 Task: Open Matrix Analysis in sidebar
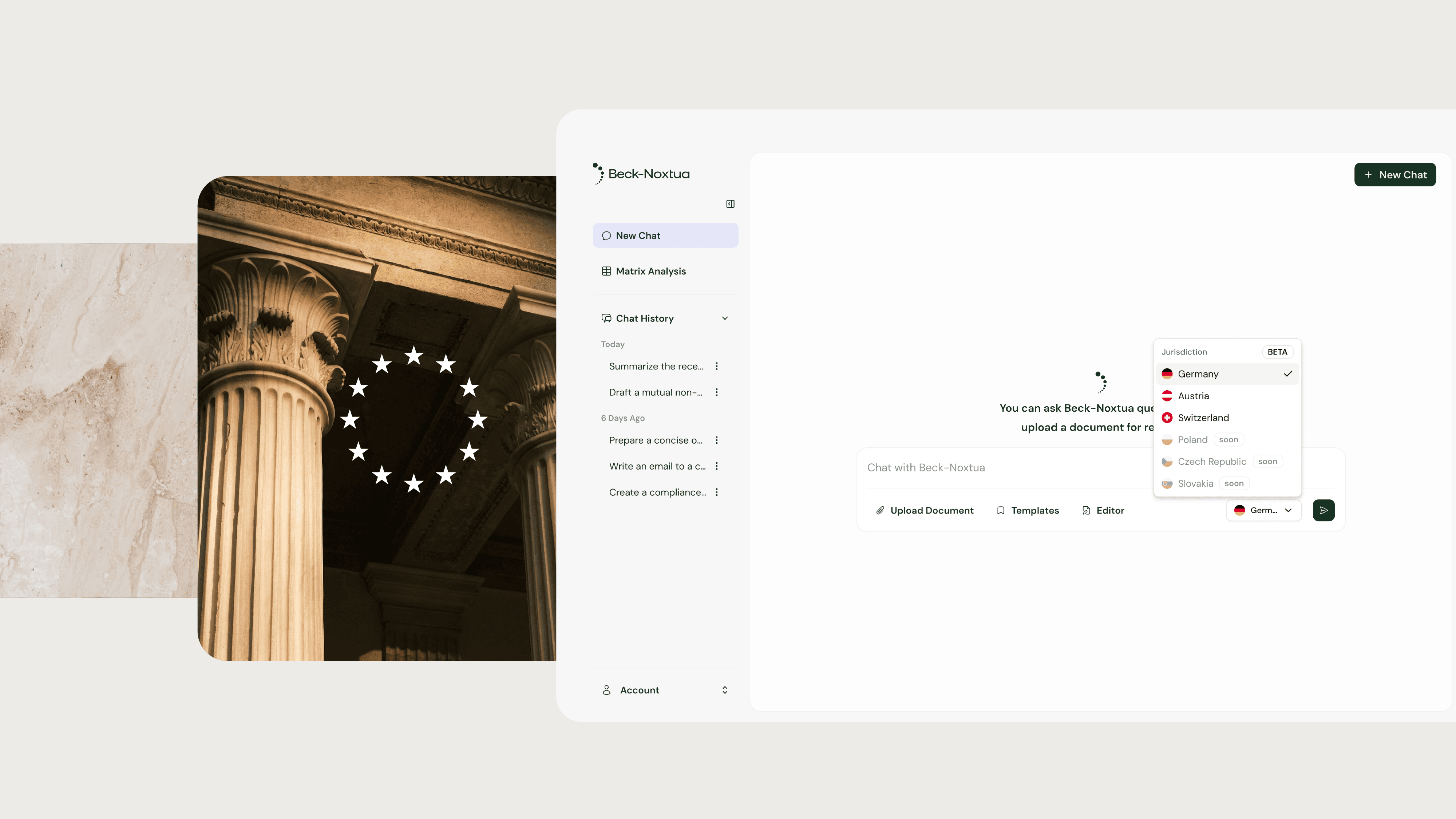650,271
